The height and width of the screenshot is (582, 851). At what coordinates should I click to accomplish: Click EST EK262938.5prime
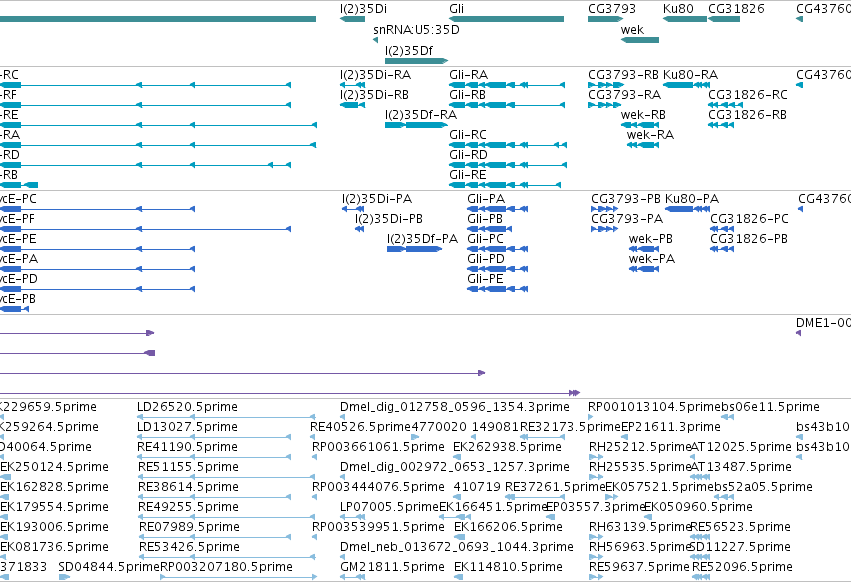point(507,447)
